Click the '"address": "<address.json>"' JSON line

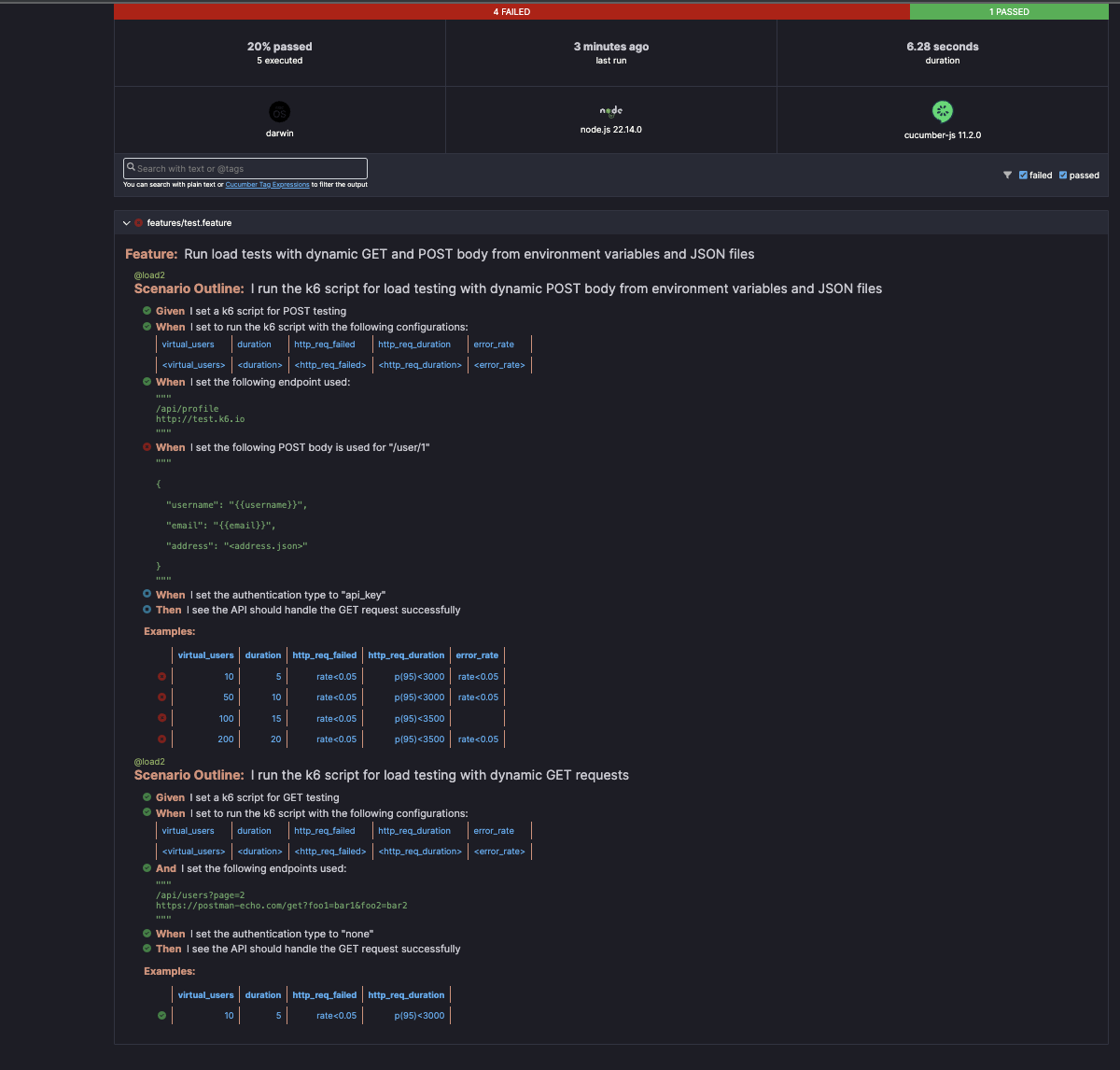(237, 546)
